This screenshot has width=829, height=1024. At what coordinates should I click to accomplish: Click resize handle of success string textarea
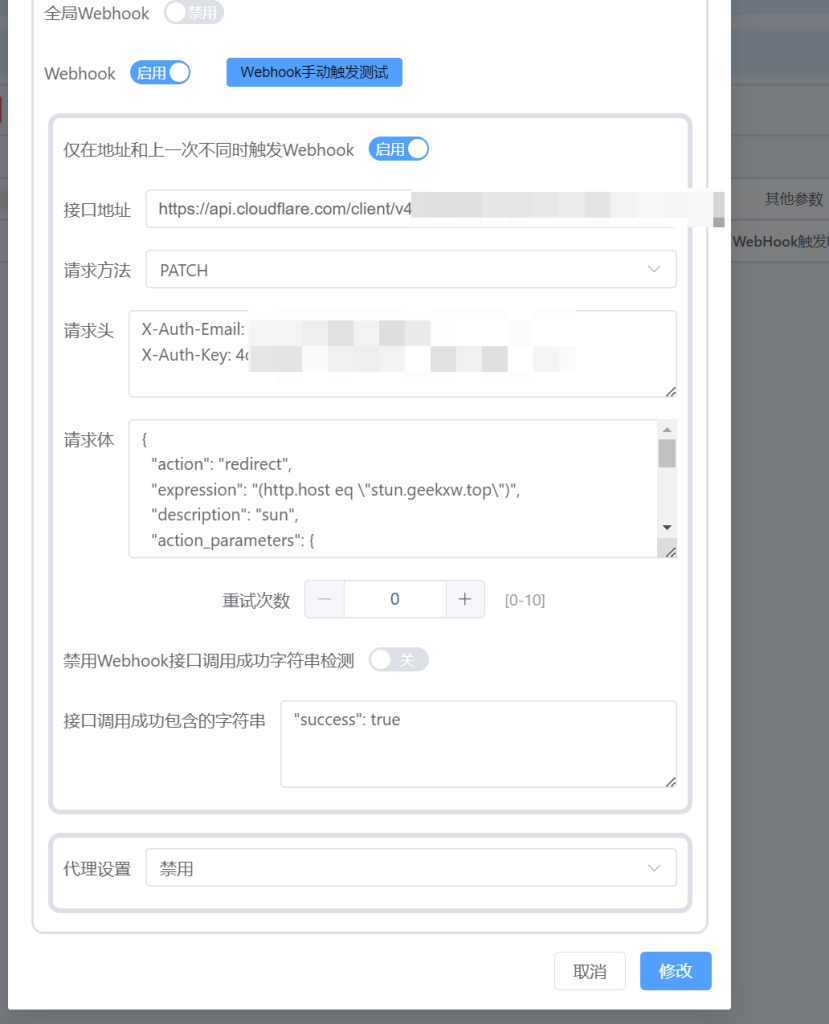coord(670,782)
